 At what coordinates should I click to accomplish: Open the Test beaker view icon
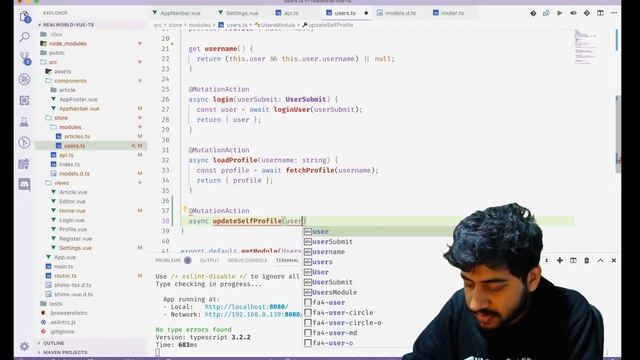point(24,121)
